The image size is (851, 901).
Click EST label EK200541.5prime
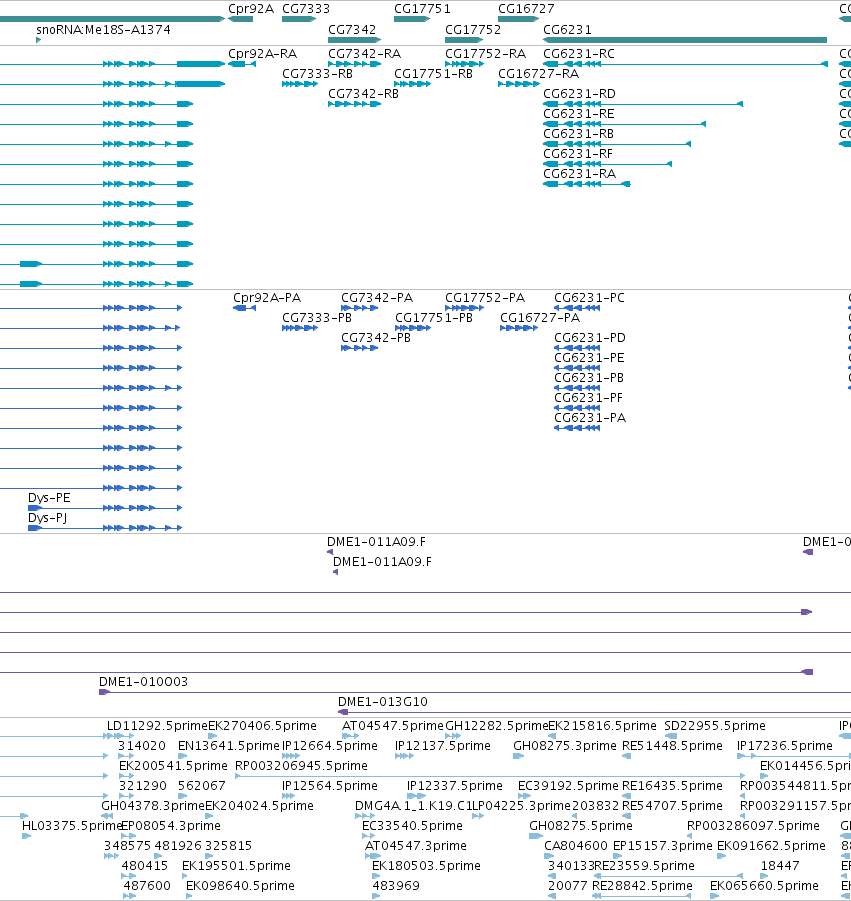tap(173, 765)
